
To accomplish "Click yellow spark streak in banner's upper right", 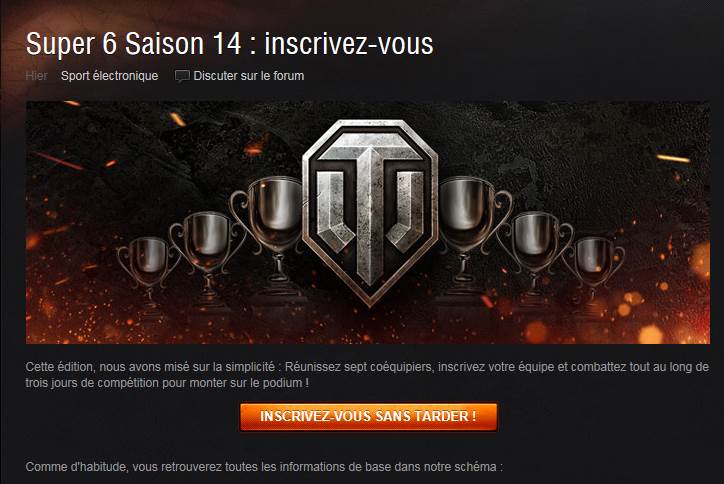I will (x=673, y=159).
